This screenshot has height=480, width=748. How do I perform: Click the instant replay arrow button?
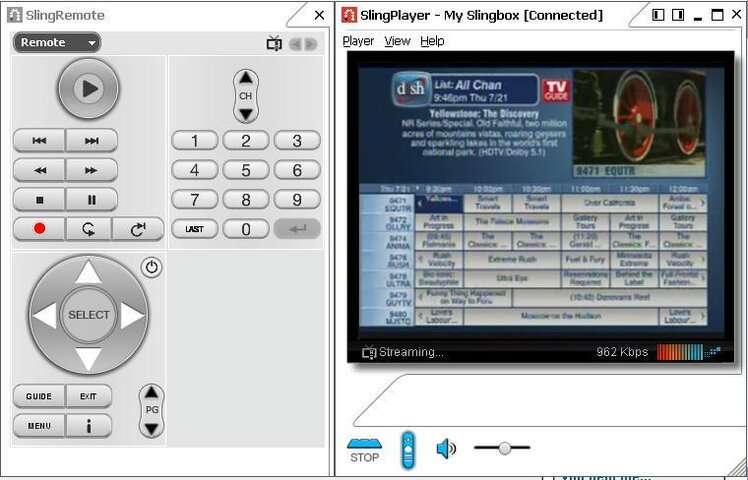[x=89, y=229]
